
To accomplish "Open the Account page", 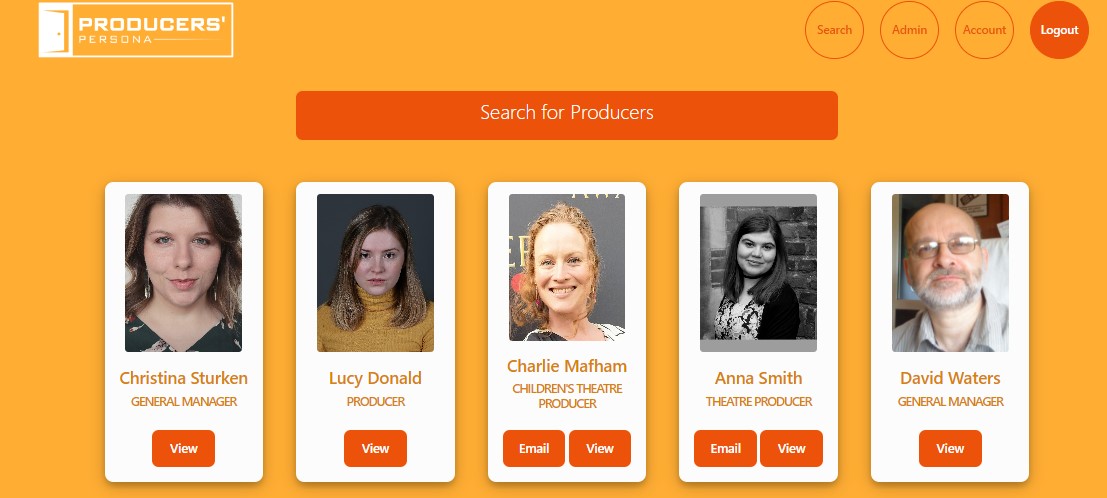I will tap(984, 30).
